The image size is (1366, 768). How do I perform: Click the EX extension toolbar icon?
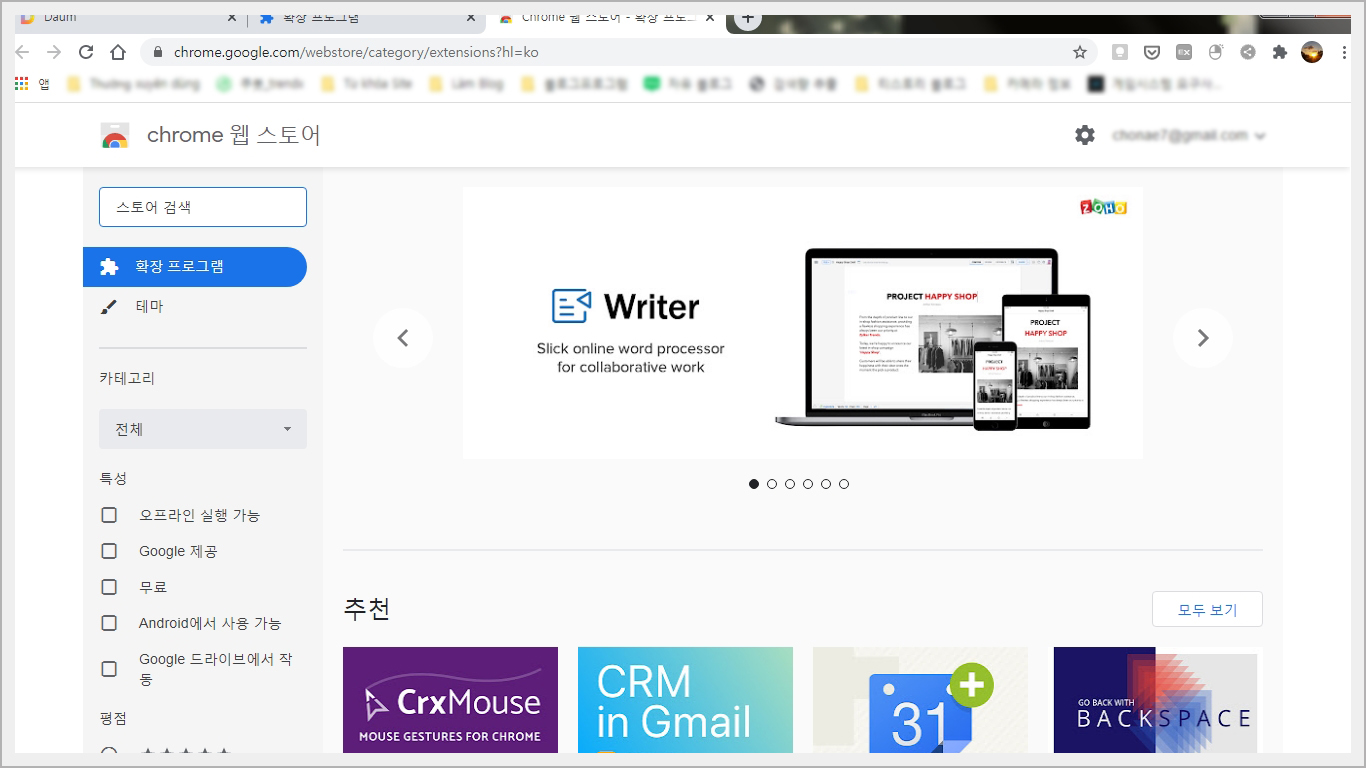pos(1184,52)
